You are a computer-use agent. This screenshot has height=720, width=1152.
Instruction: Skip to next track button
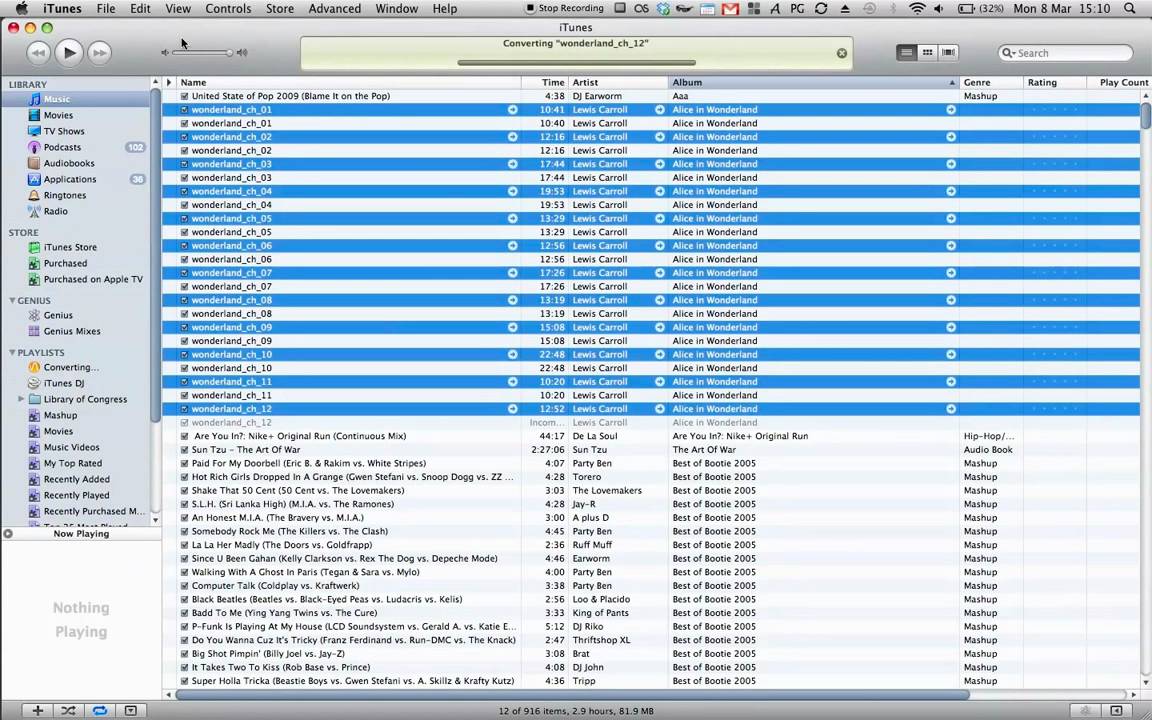(99, 53)
